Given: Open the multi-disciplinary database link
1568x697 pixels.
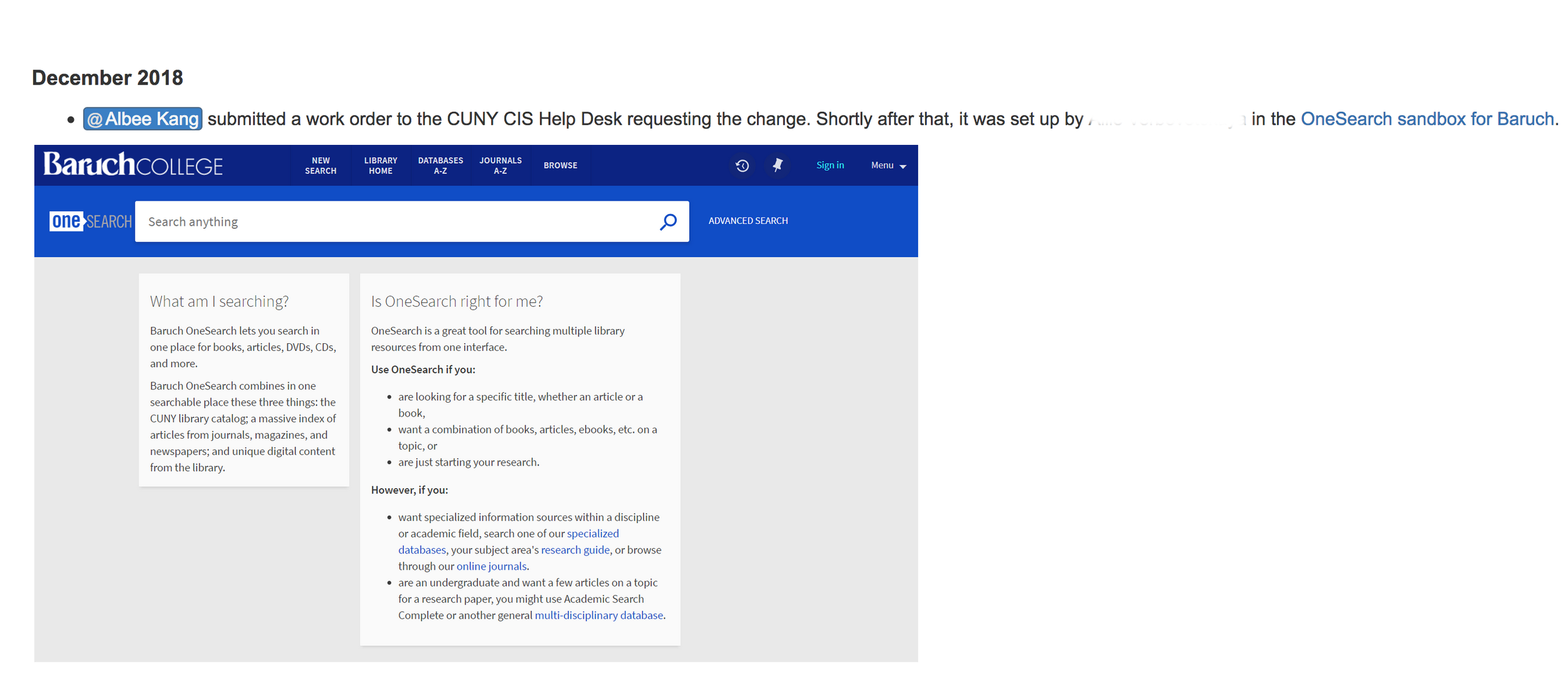Looking at the screenshot, I should tap(598, 615).
